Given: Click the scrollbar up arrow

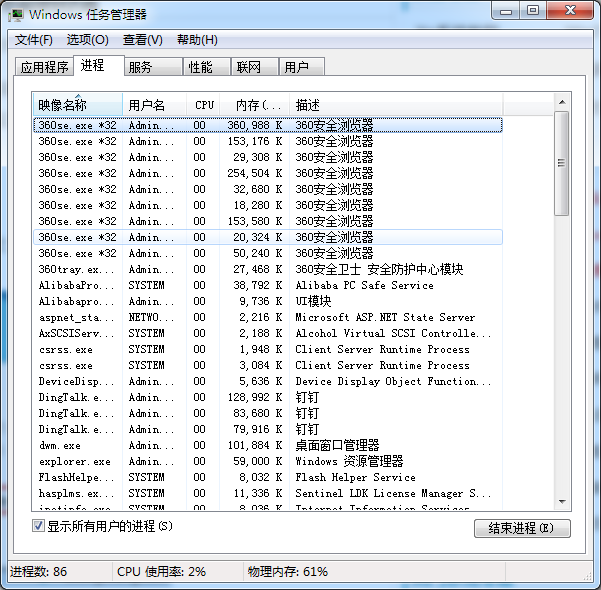Looking at the screenshot, I should click(x=562, y=102).
